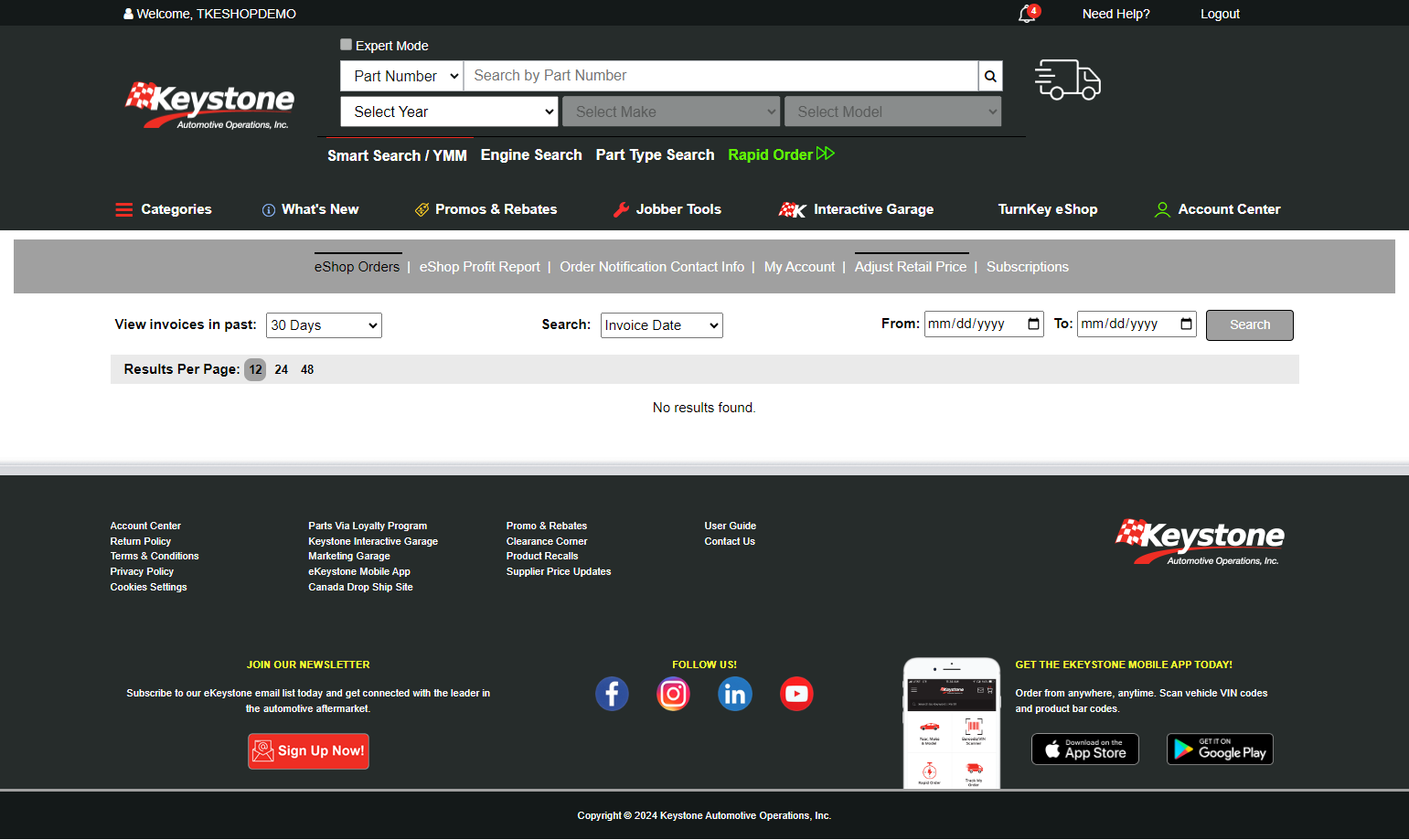Viewport: 1409px width, 840px height.
Task: Open the notifications bell icon
Action: tap(1028, 14)
